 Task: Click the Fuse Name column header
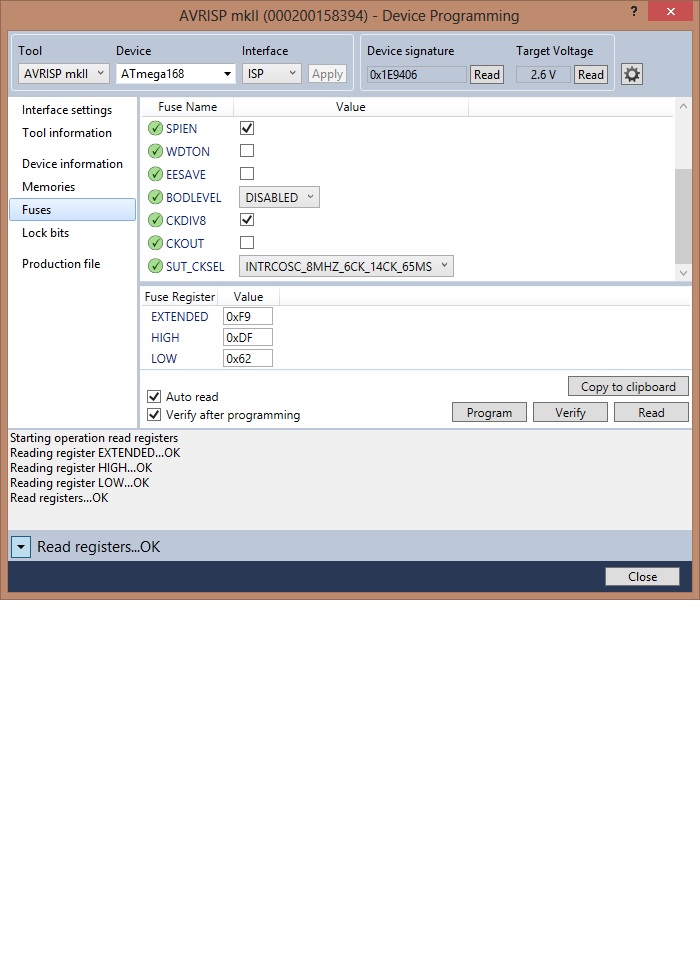tap(188, 107)
